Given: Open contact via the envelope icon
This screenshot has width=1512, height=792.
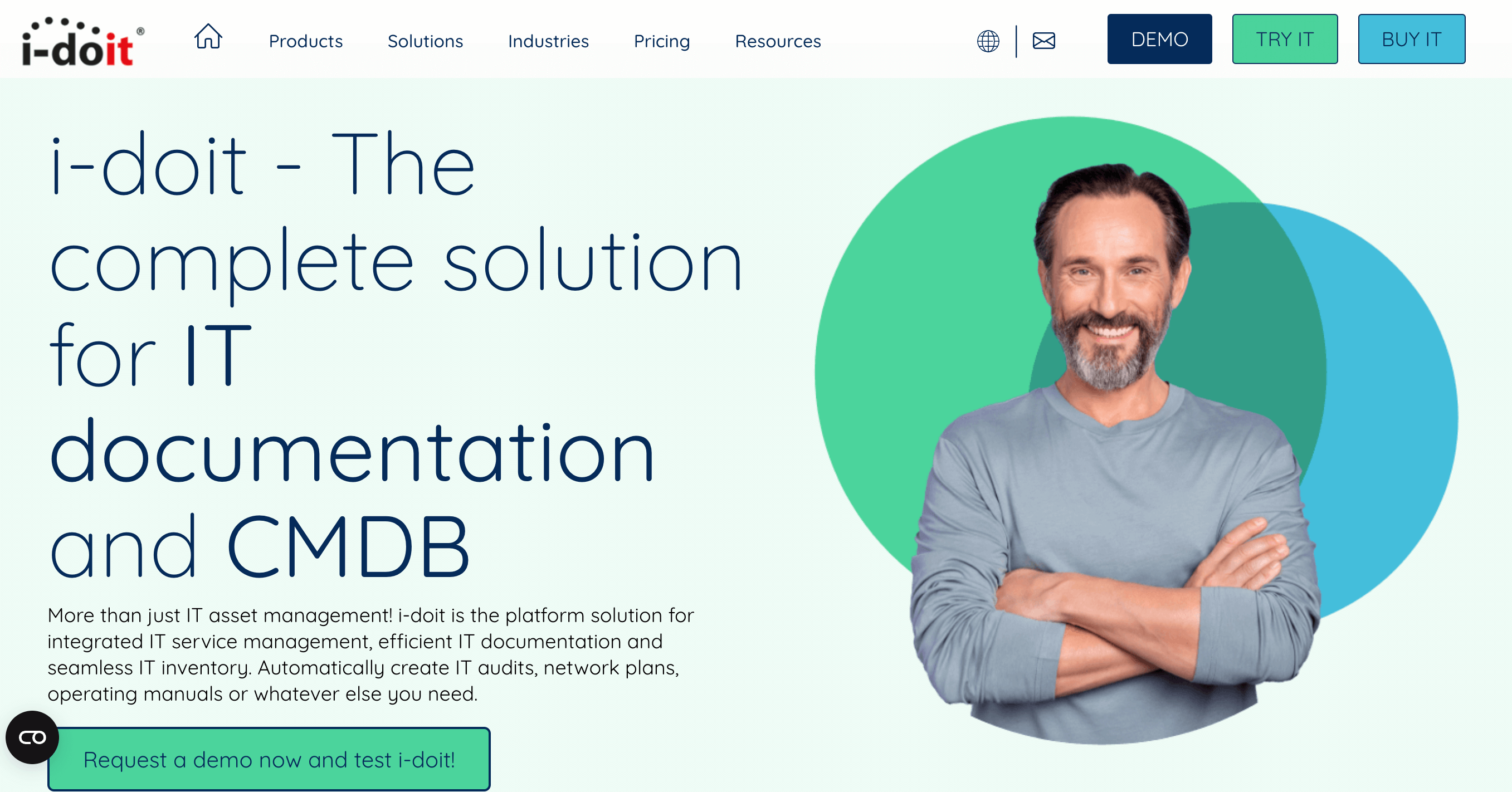Looking at the screenshot, I should pyautogui.click(x=1043, y=41).
